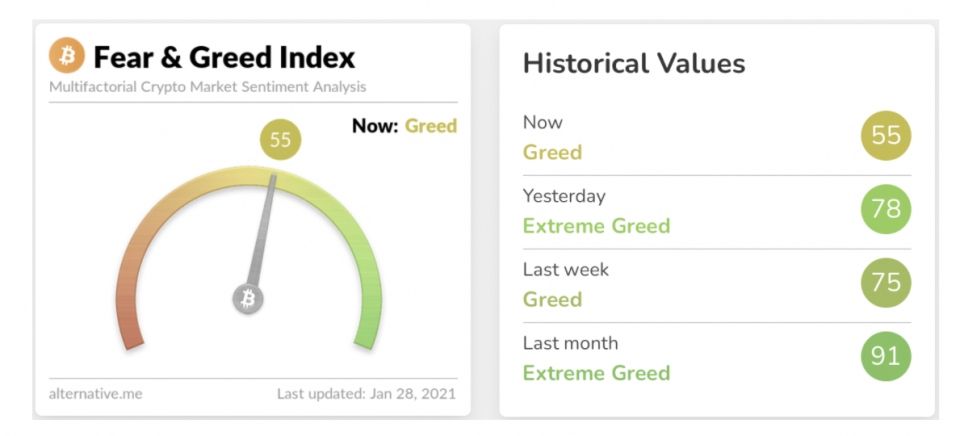Select the Last month Extreme Greed label
This screenshot has width=960, height=436.
[x=596, y=373]
